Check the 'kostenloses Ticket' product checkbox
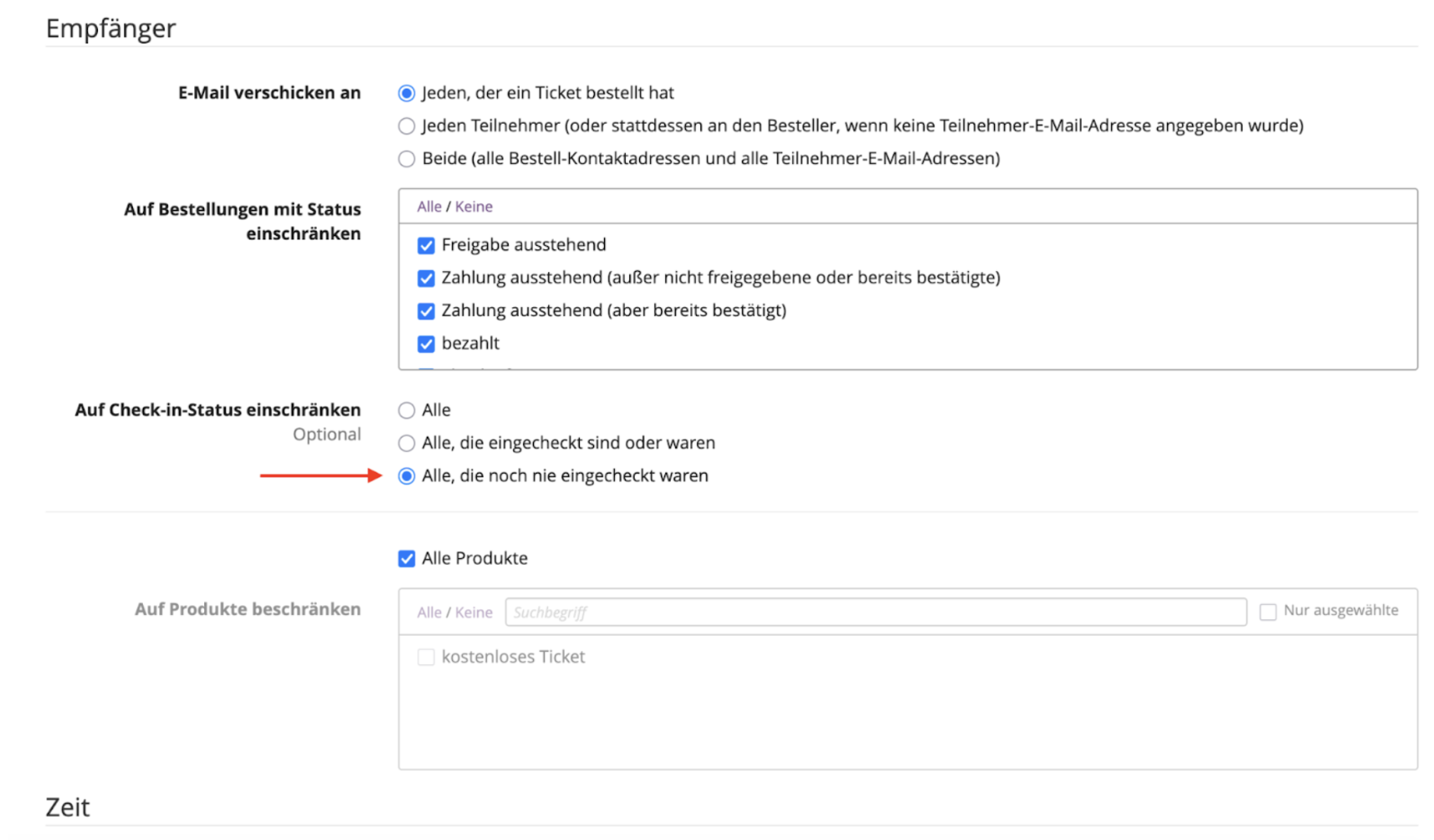 (x=426, y=658)
